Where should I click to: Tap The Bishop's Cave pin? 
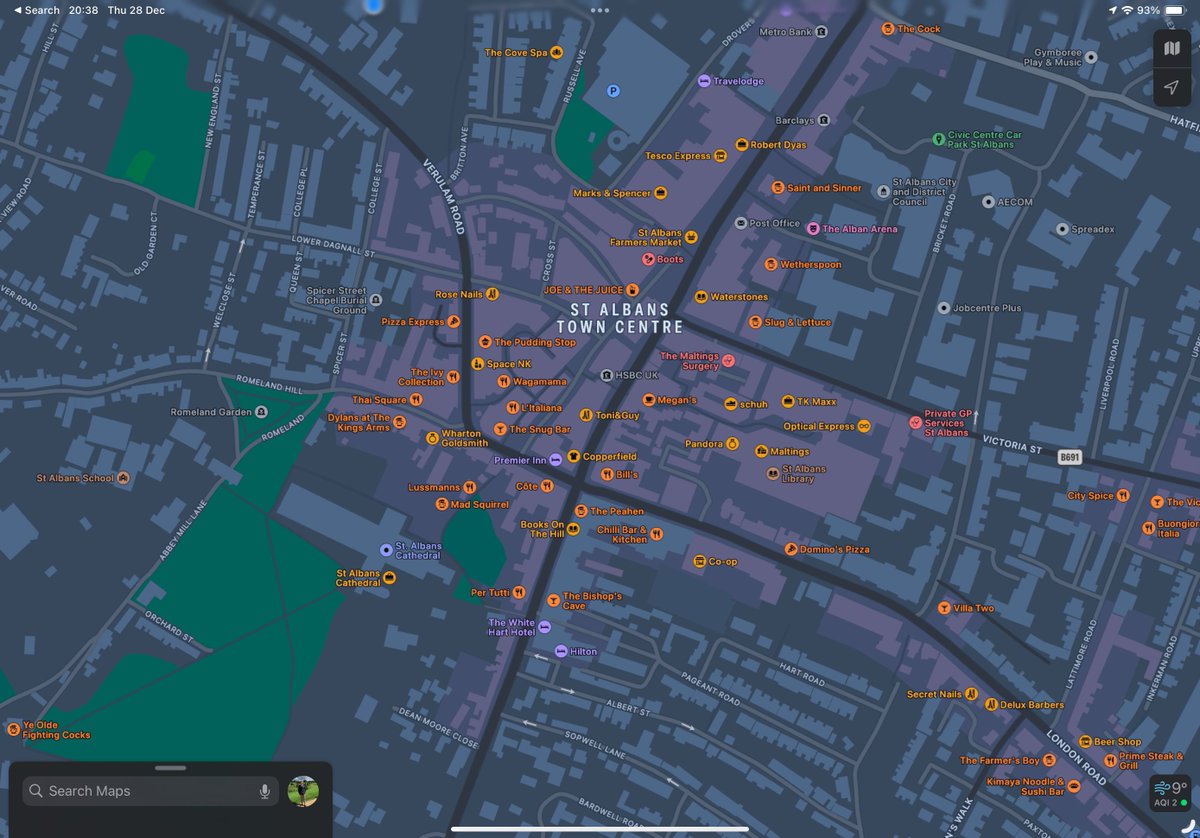(553, 600)
